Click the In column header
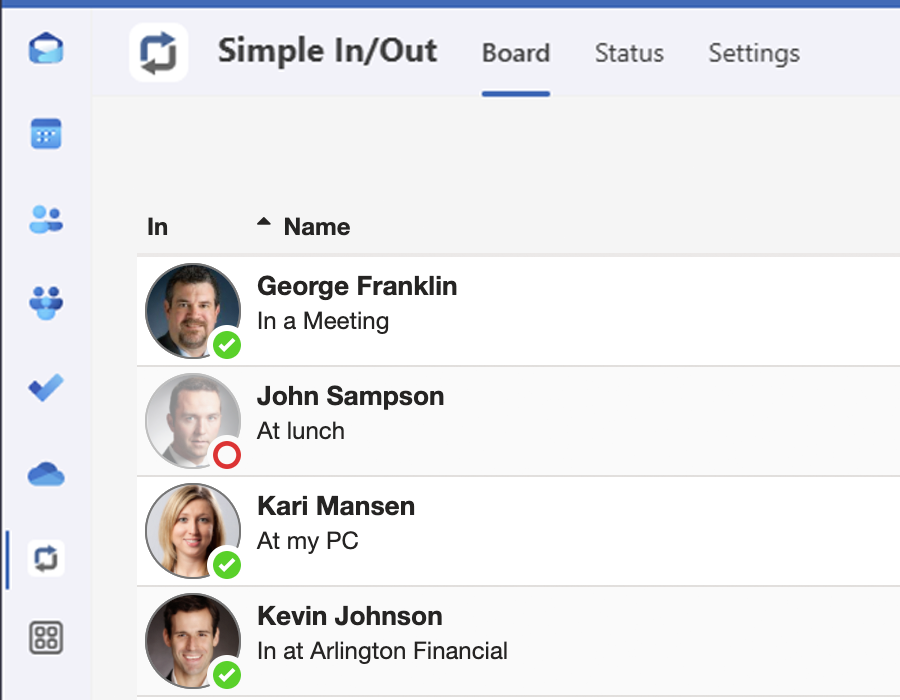Viewport: 900px width, 700px height. (x=157, y=227)
